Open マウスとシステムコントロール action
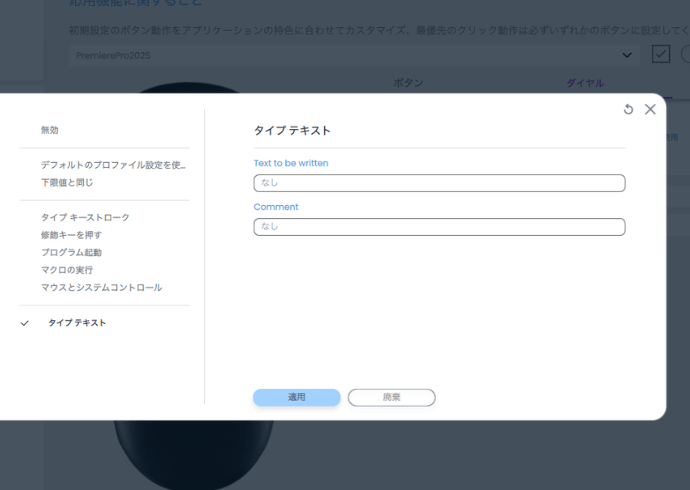 pos(101,288)
